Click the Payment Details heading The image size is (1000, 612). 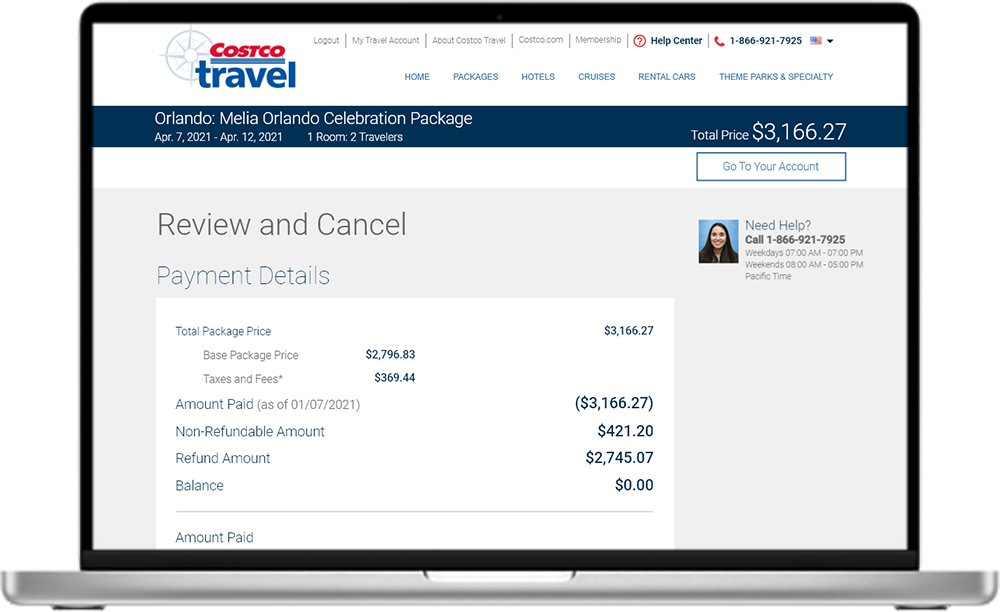pos(243,275)
